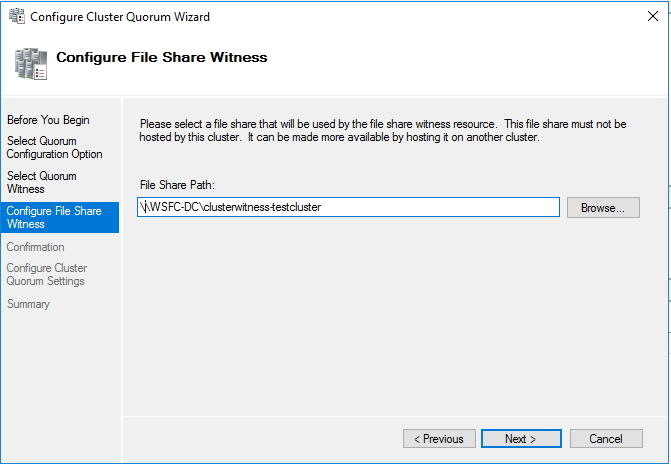This screenshot has height=465, width=671.
Task: Choose the Configure Cluster Quorum Settings step
Action: click(x=46, y=274)
